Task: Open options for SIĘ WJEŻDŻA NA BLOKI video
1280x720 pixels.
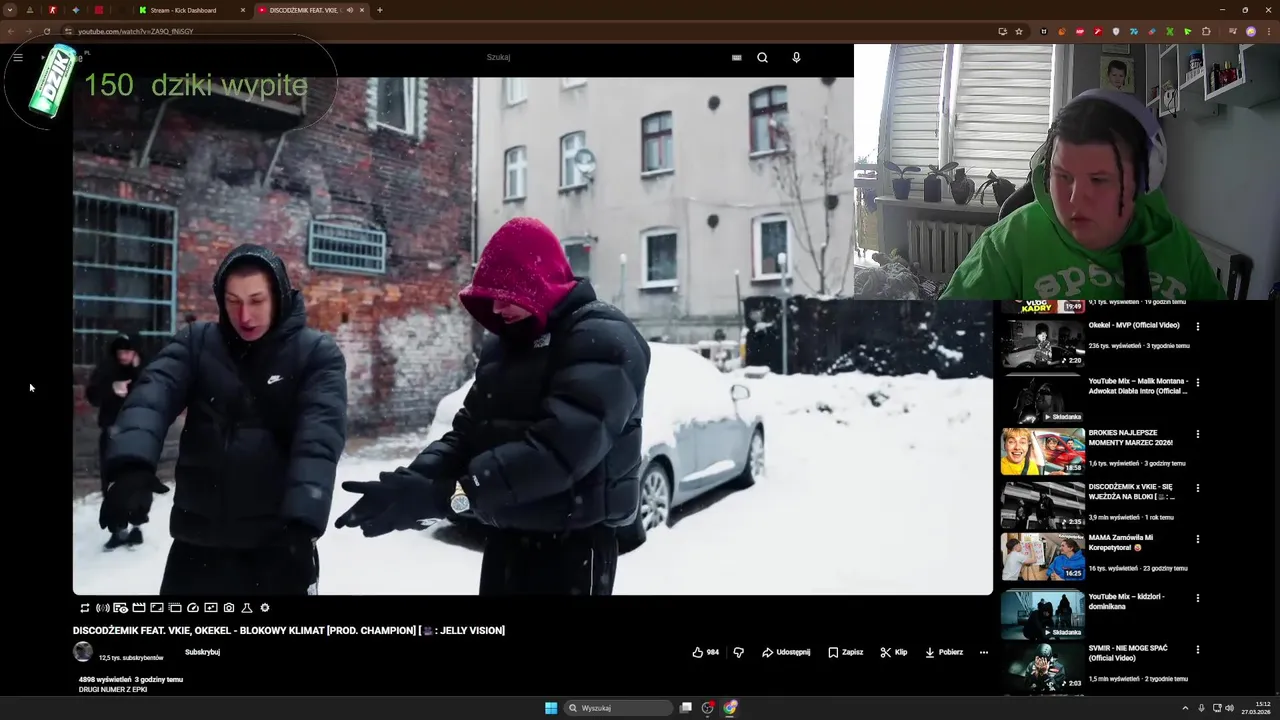Action: (x=1198, y=488)
